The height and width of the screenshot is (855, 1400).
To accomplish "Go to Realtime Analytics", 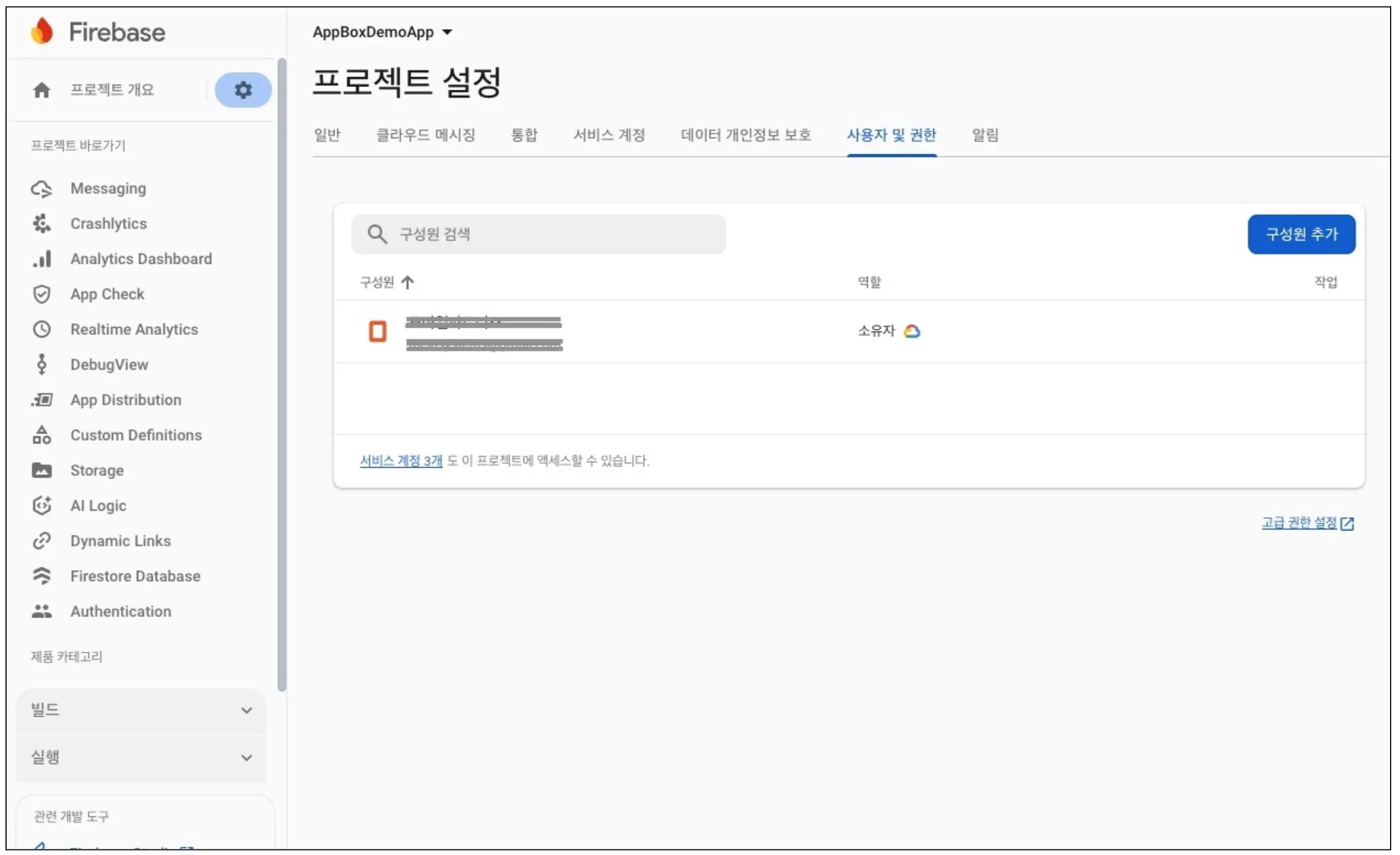I will tap(134, 330).
